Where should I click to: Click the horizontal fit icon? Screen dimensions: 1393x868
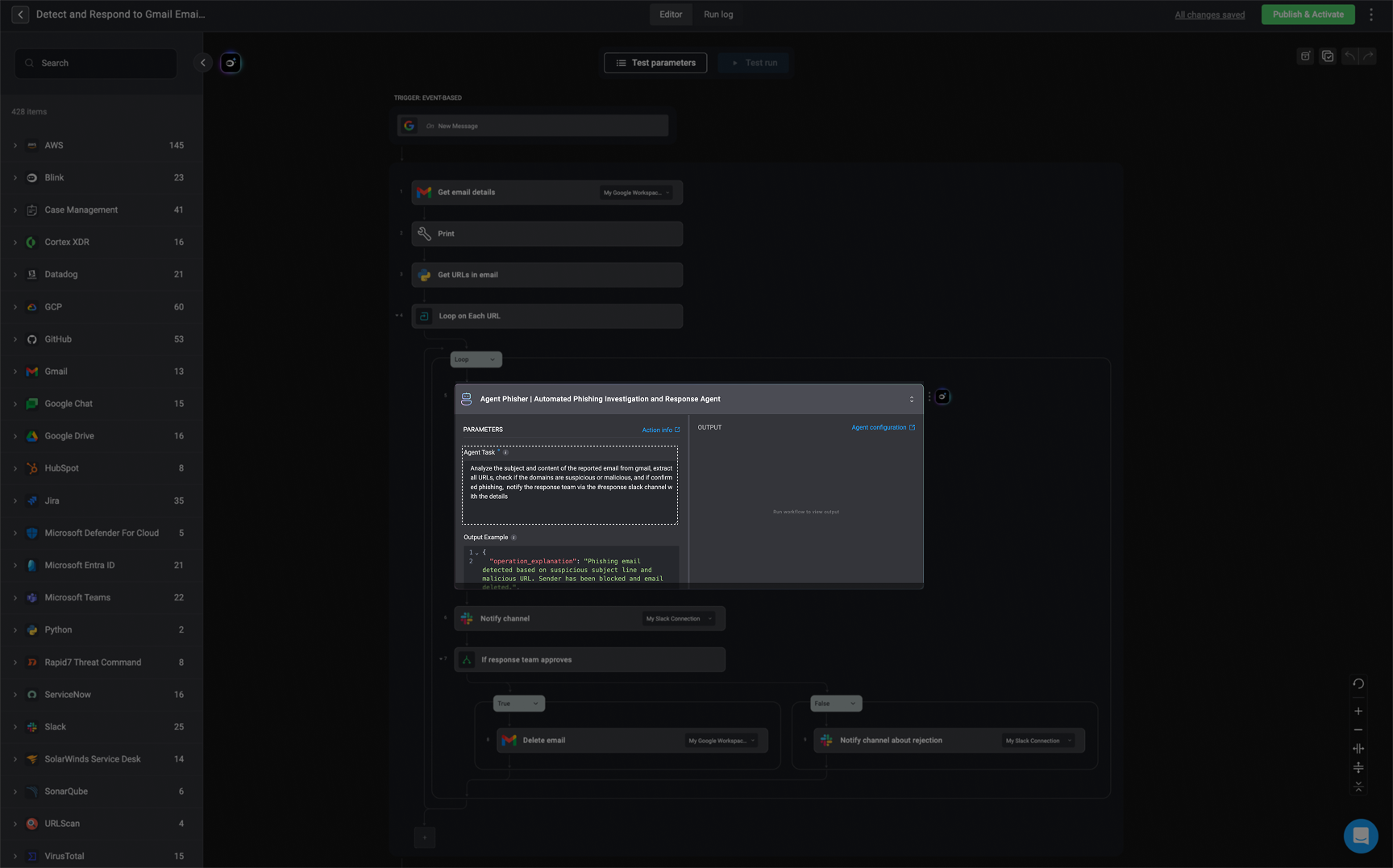pos(1358,749)
